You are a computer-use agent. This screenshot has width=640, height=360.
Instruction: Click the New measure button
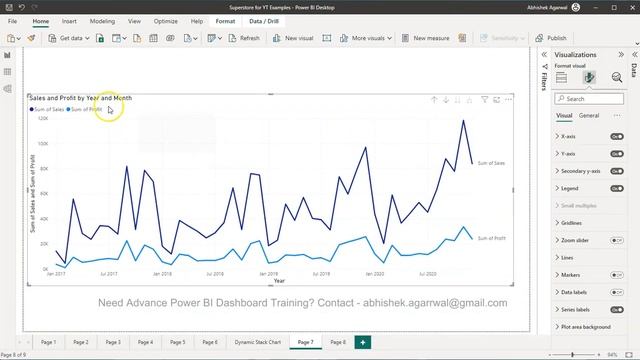[425, 38]
